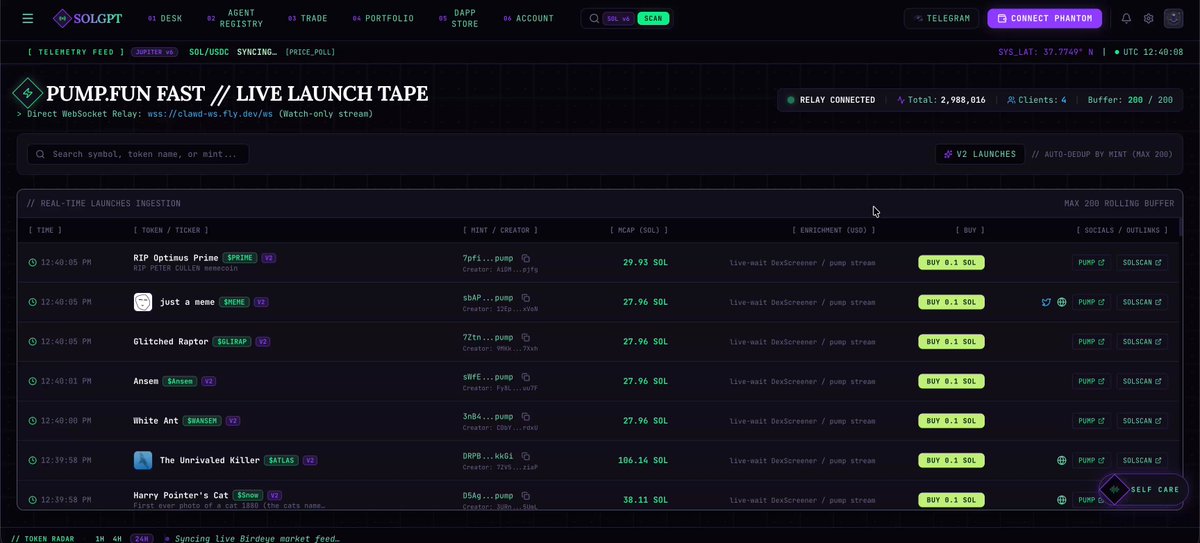Focus the symbol, token name, or mint search field

(x=138, y=154)
